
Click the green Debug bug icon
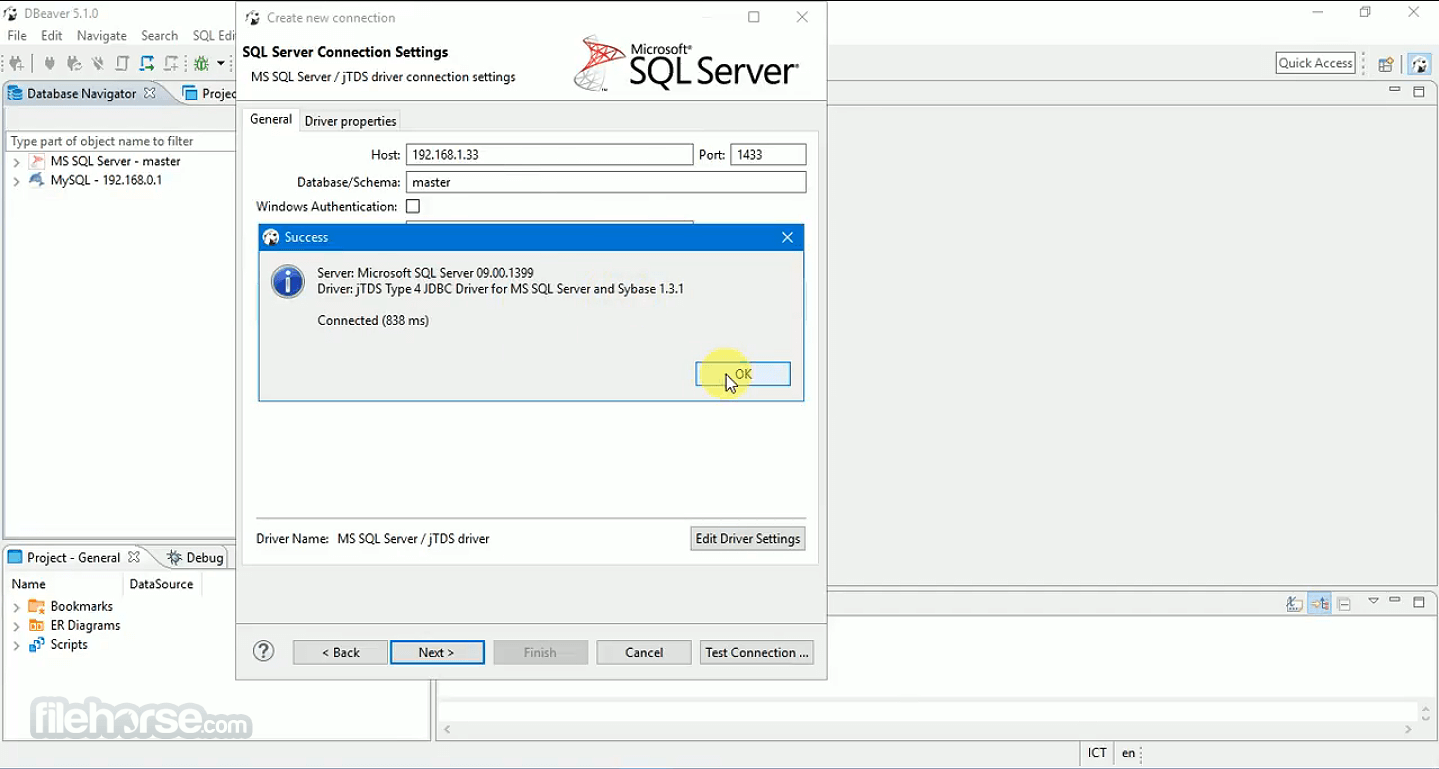click(202, 63)
